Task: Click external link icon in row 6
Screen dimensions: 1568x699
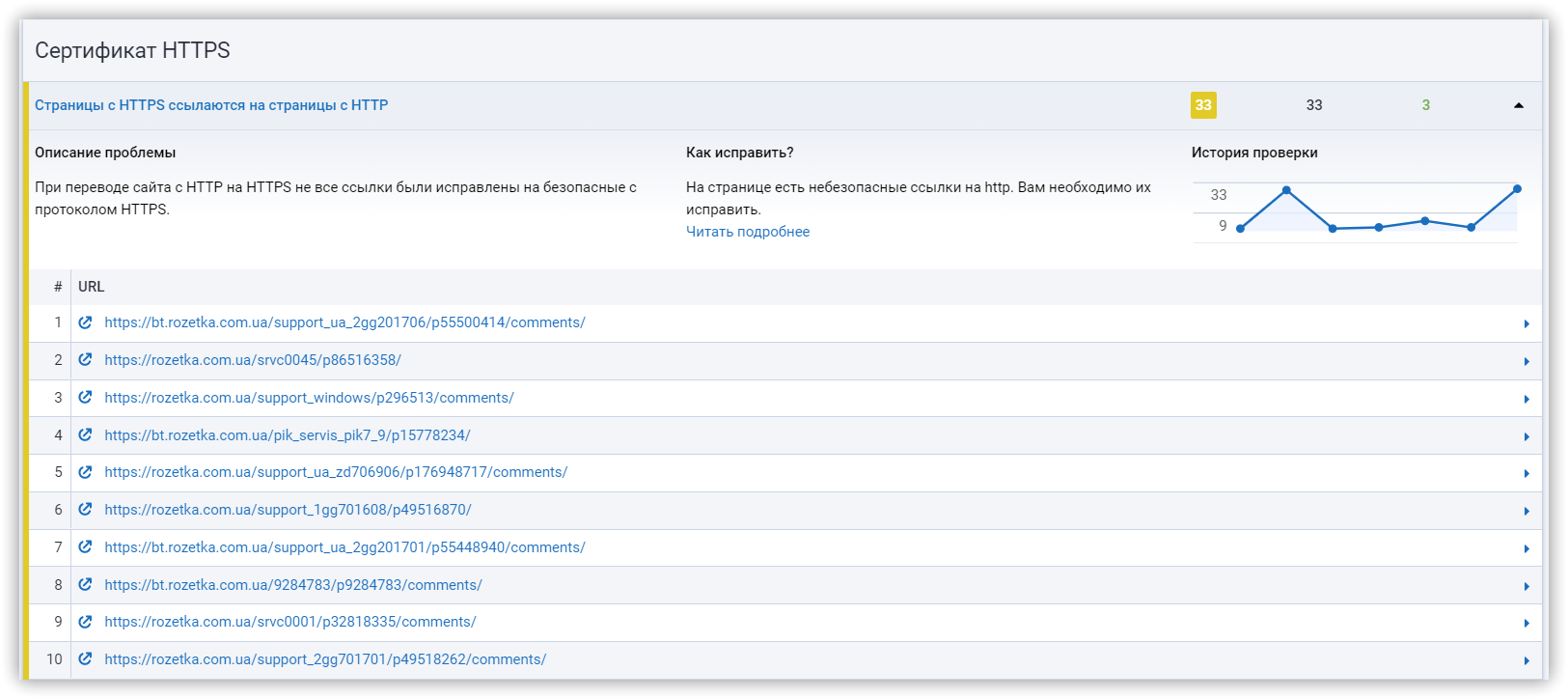Action: pos(85,510)
